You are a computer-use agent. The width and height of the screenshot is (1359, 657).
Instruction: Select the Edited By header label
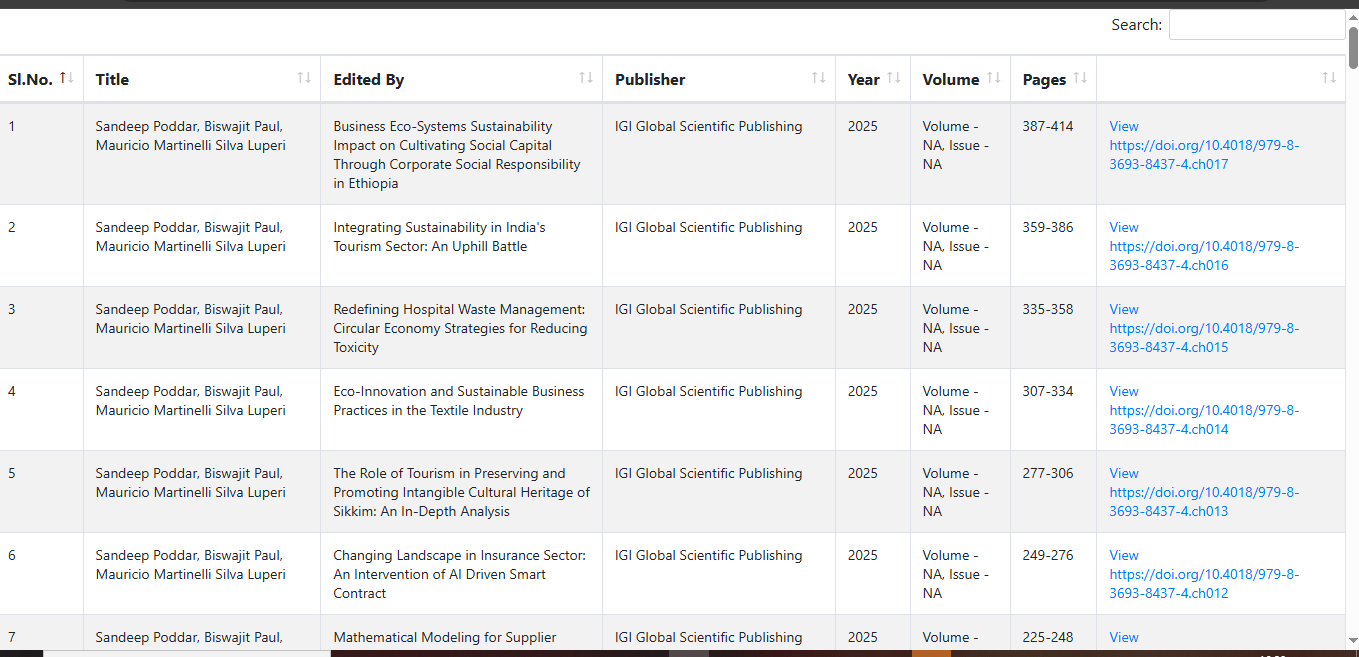tap(369, 80)
